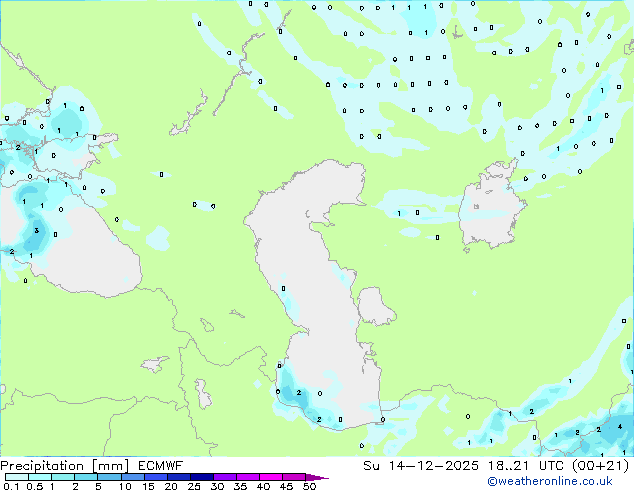634x490 pixels.
Task: Click the '0.5' legend scale label
Action: (35, 486)
